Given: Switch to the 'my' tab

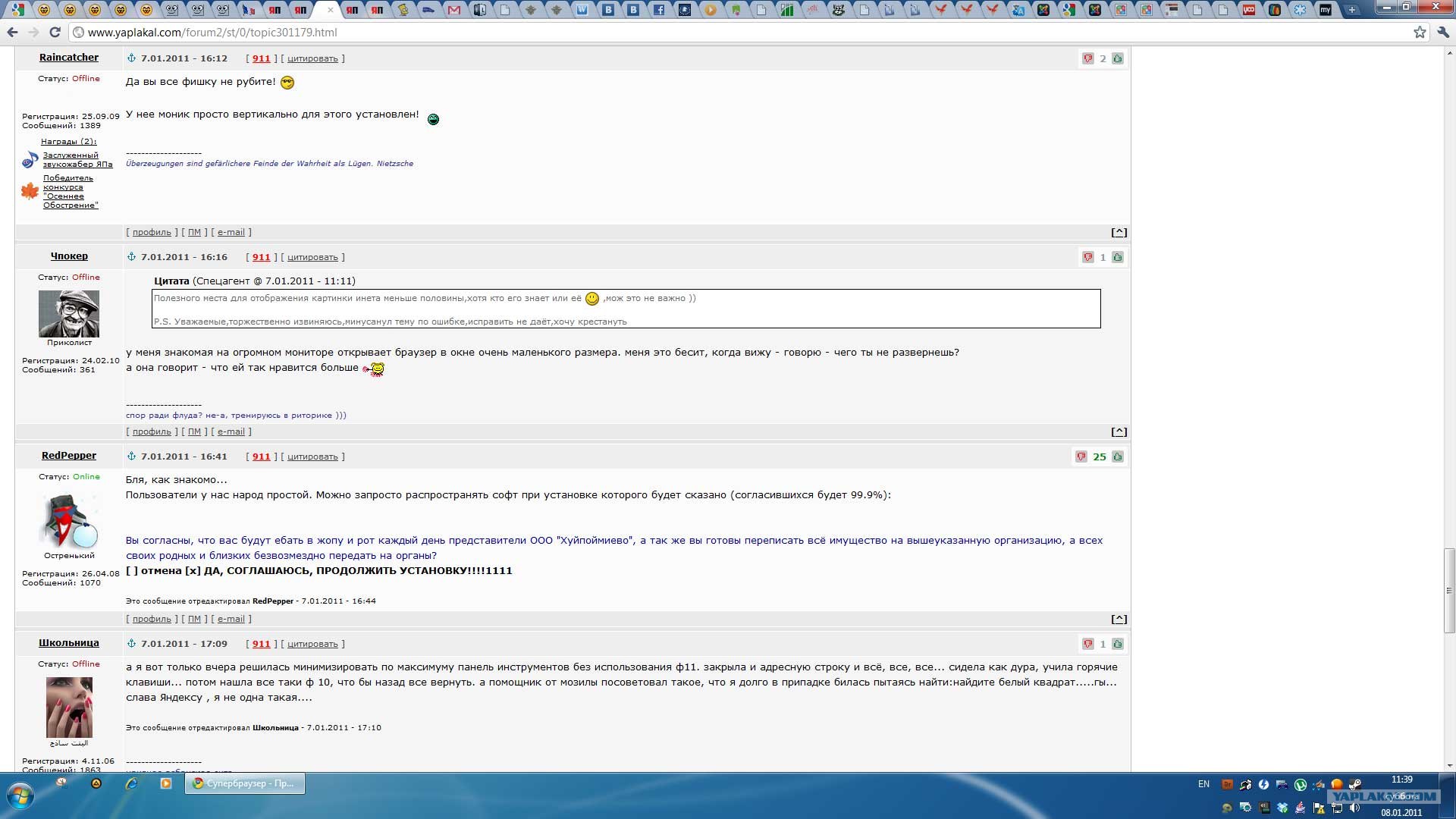Looking at the screenshot, I should (1326, 10).
